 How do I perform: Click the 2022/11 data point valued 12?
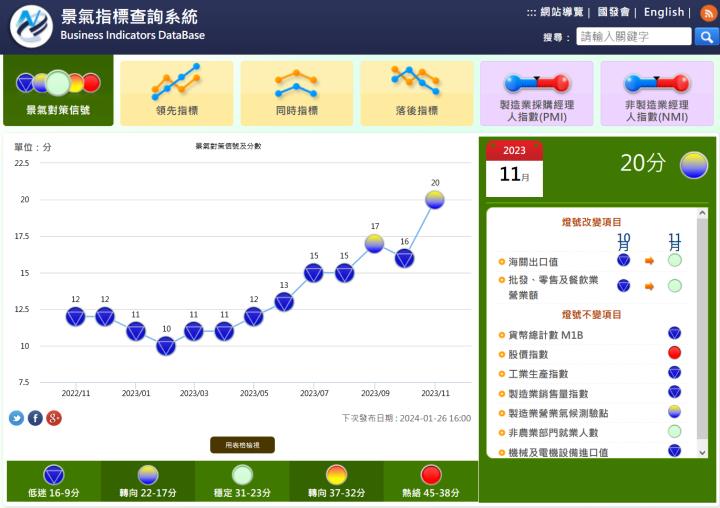[75, 317]
